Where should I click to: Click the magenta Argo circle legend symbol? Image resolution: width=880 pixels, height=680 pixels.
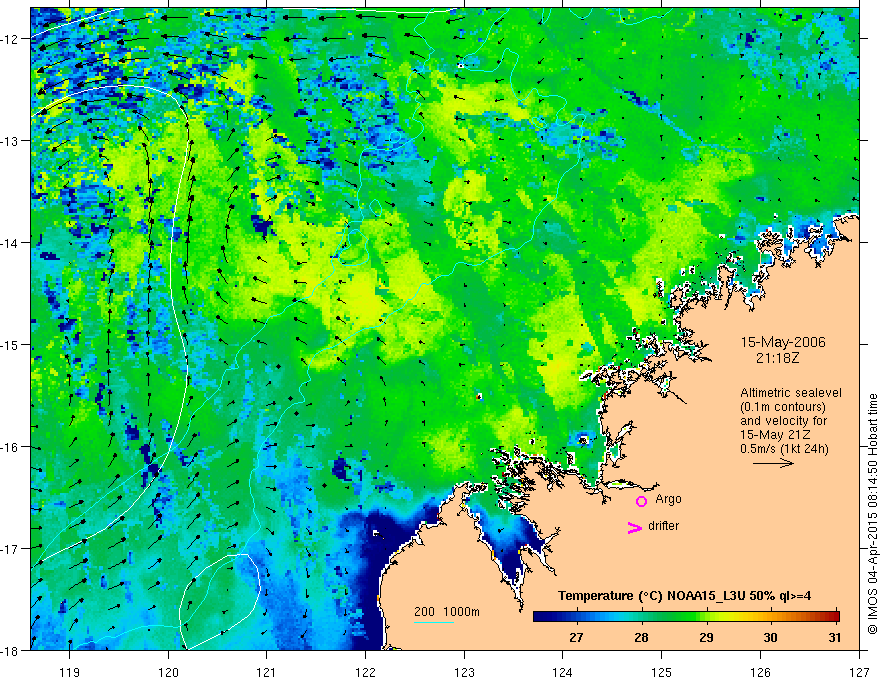[x=641, y=501]
